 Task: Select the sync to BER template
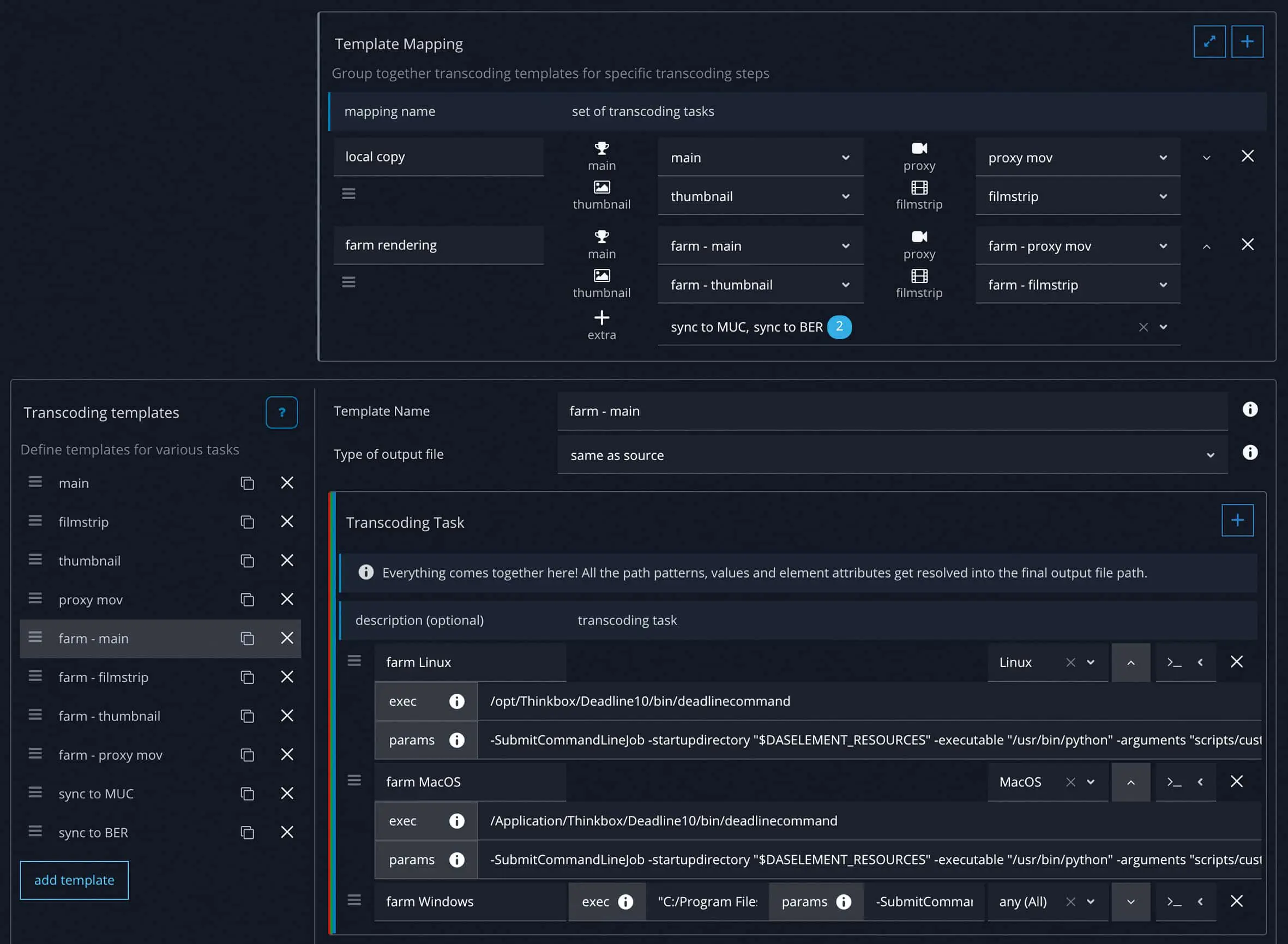click(93, 833)
